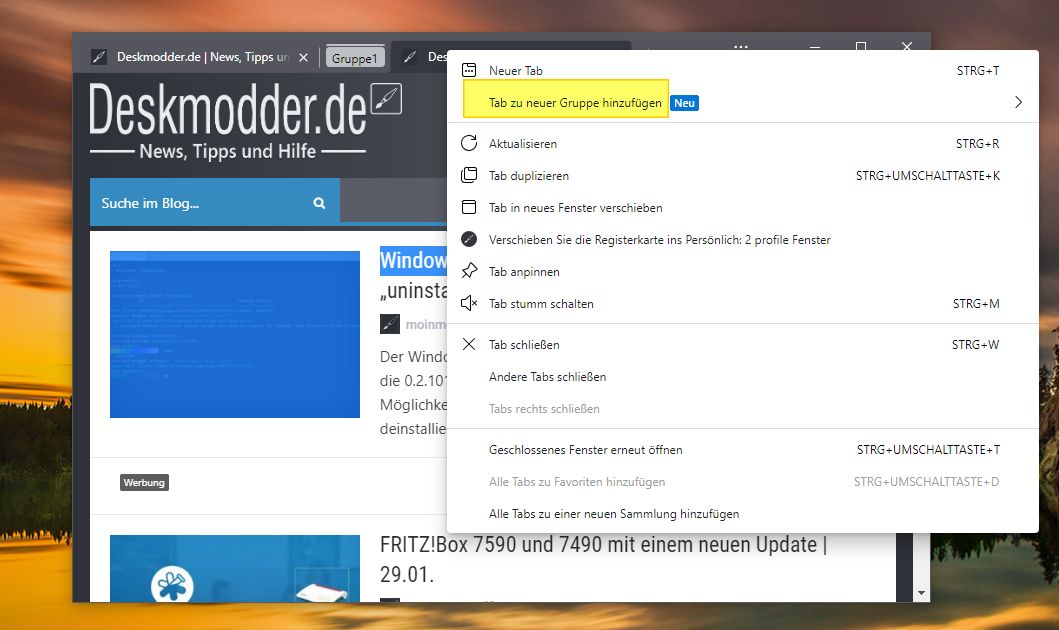Click the highlighted Window article headline link
1059x630 pixels.
[x=413, y=260]
